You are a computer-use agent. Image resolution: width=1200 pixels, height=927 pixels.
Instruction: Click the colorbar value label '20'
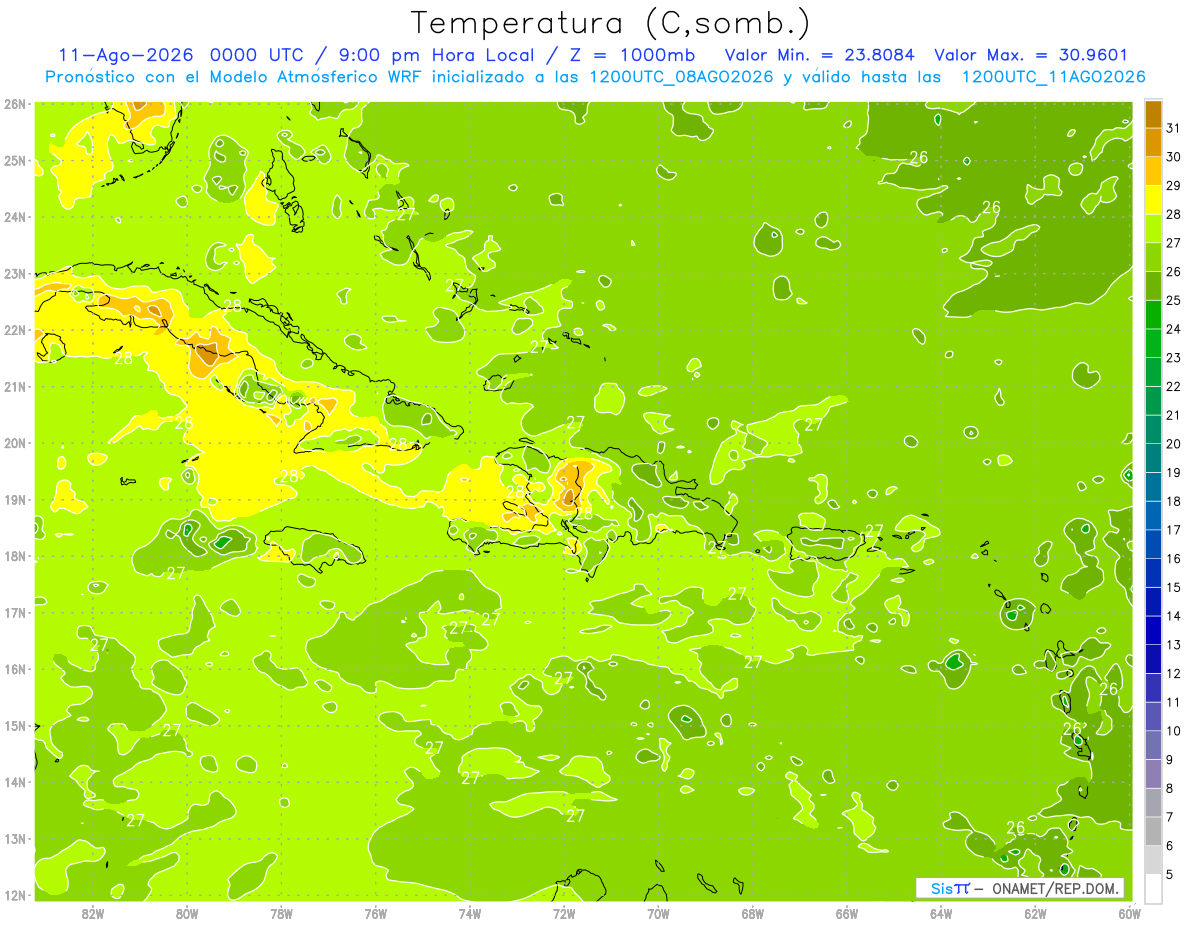coord(1173,444)
